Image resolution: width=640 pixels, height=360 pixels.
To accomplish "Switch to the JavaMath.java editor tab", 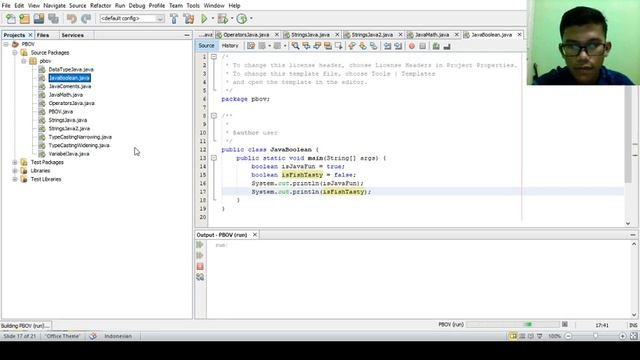I will [432, 35].
